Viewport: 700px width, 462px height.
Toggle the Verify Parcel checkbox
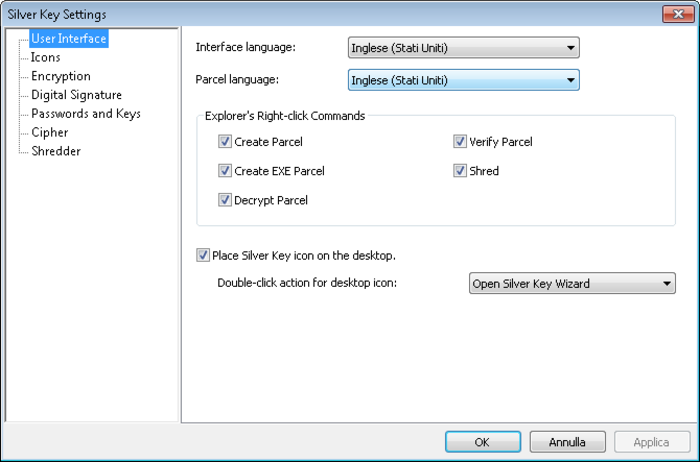(x=460, y=142)
